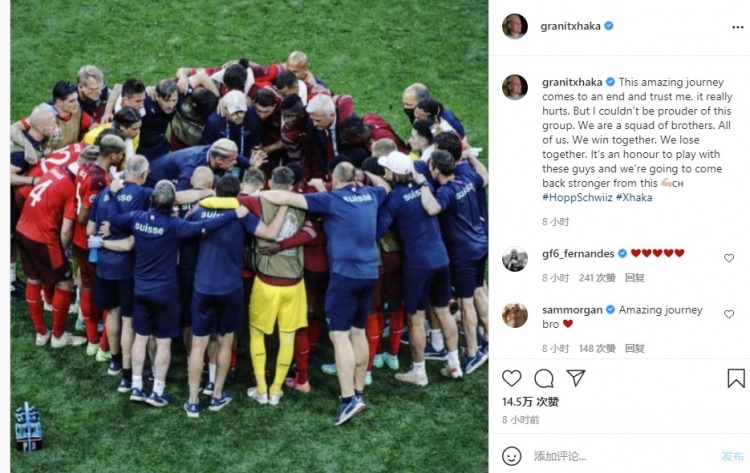Like gf6_fernandes comment heart

click(x=728, y=258)
